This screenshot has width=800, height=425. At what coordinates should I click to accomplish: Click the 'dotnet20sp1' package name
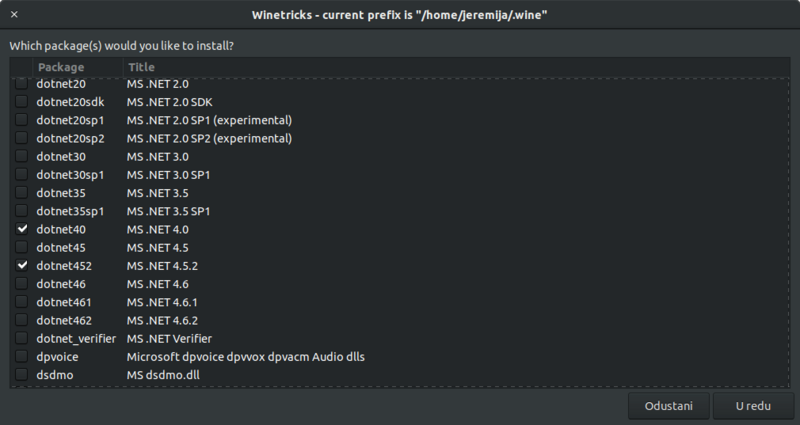70,120
